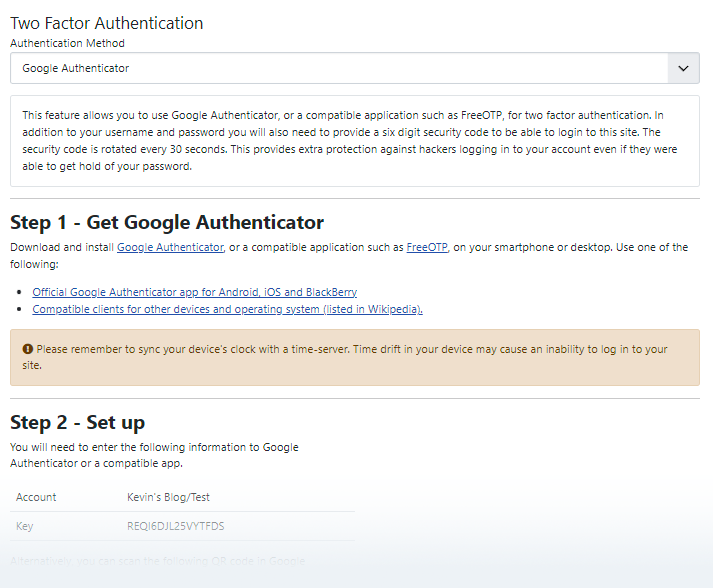
Task: Click the time-server sync warning message
Action: [x=350, y=357]
